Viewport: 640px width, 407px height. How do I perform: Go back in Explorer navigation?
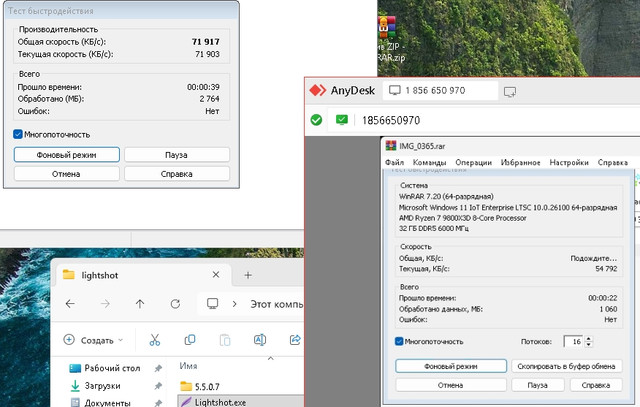point(70,304)
